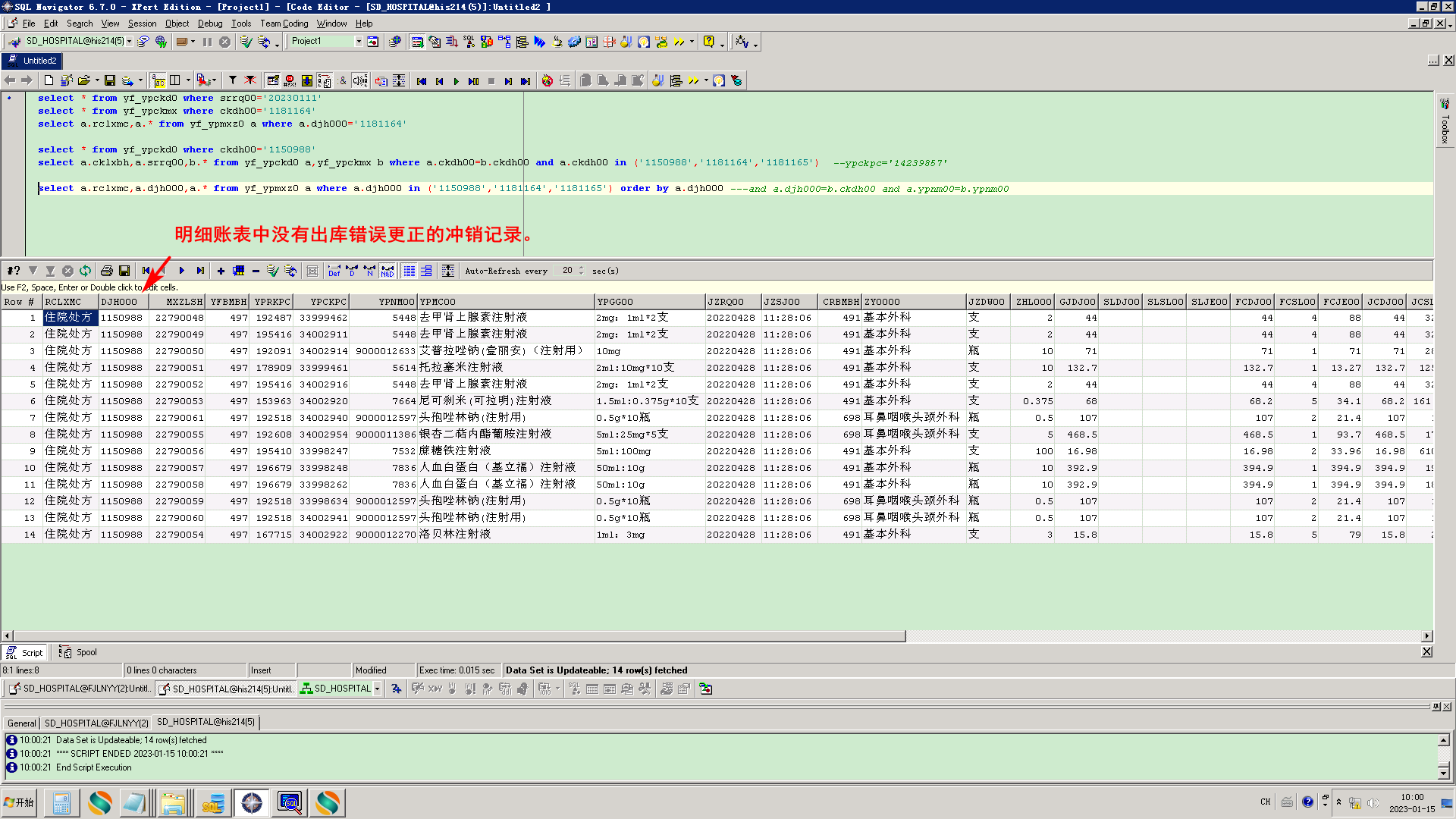Open the Project1 dropdown list
This screenshot has width=1456, height=819.
point(359,42)
